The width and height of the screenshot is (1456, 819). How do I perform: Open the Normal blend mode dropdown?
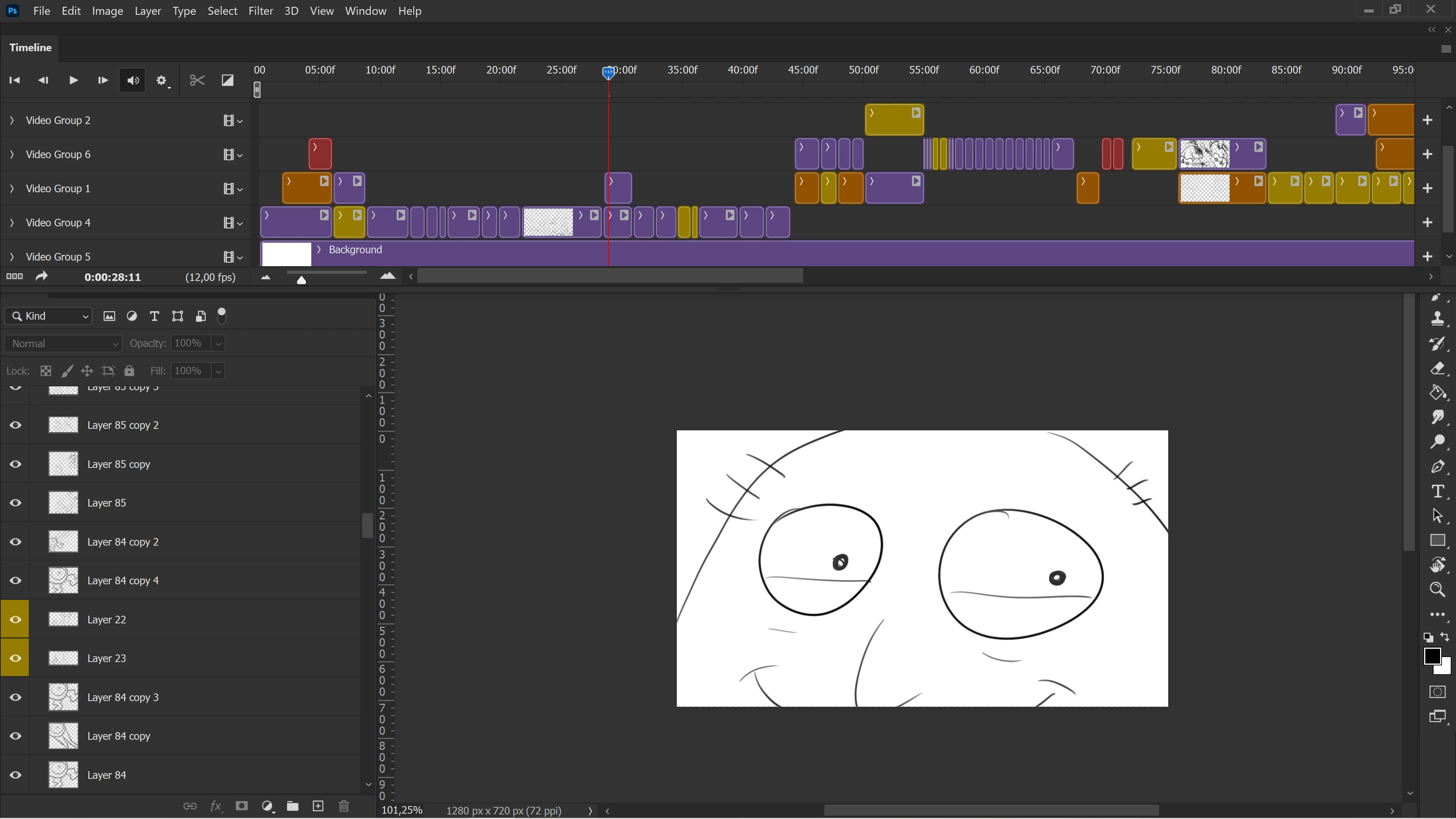click(63, 344)
